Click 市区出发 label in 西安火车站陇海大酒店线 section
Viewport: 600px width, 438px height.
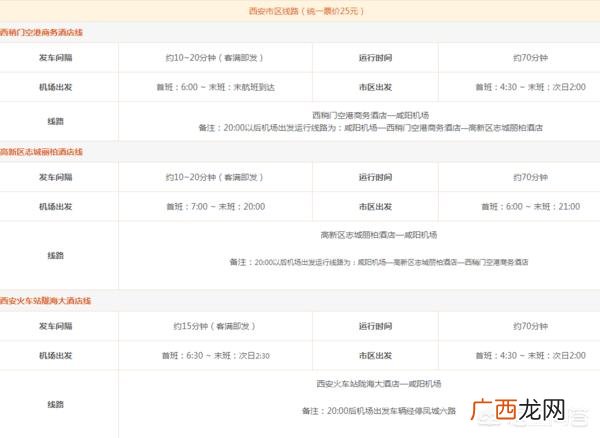pos(375,355)
